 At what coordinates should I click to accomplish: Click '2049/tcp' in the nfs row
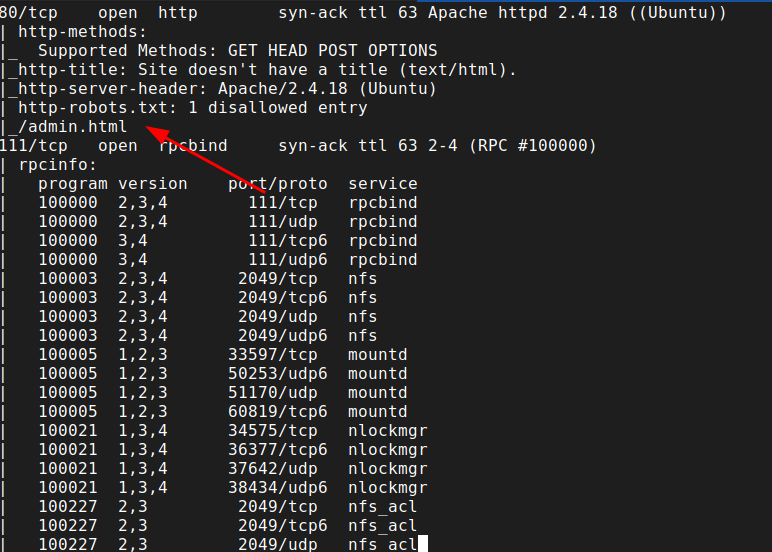click(278, 279)
